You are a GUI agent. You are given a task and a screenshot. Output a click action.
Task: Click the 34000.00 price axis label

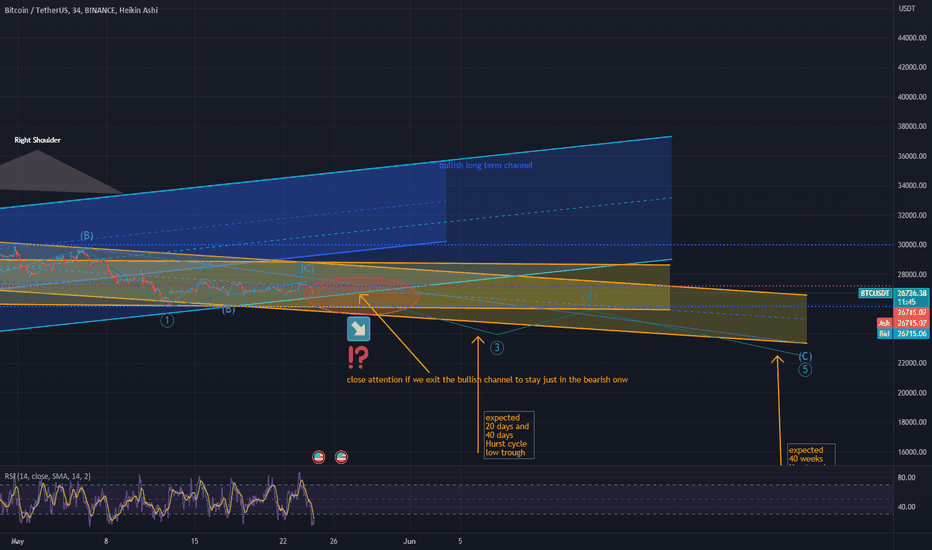912,186
